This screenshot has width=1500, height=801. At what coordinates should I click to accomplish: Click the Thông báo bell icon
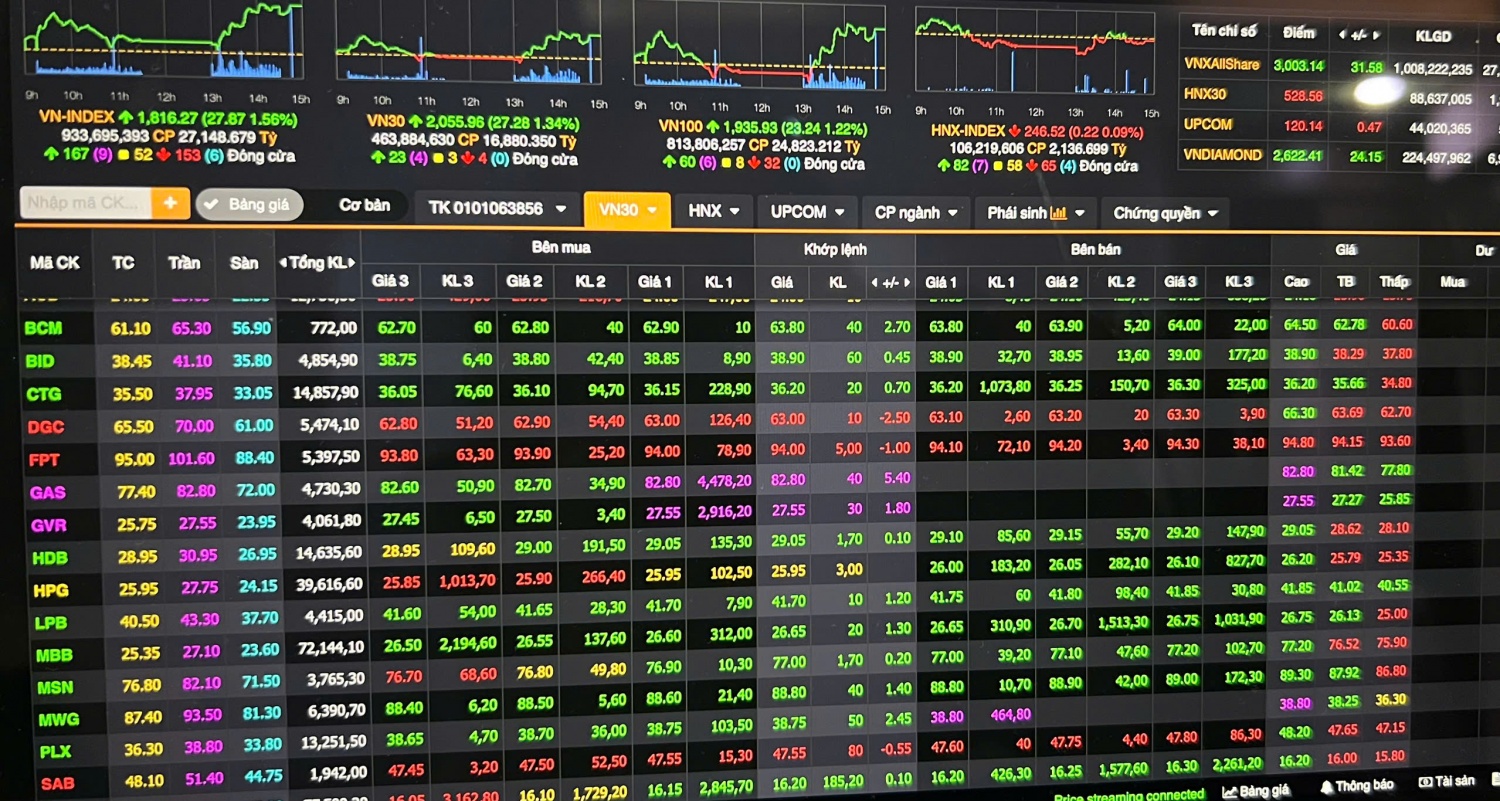pos(1326,788)
